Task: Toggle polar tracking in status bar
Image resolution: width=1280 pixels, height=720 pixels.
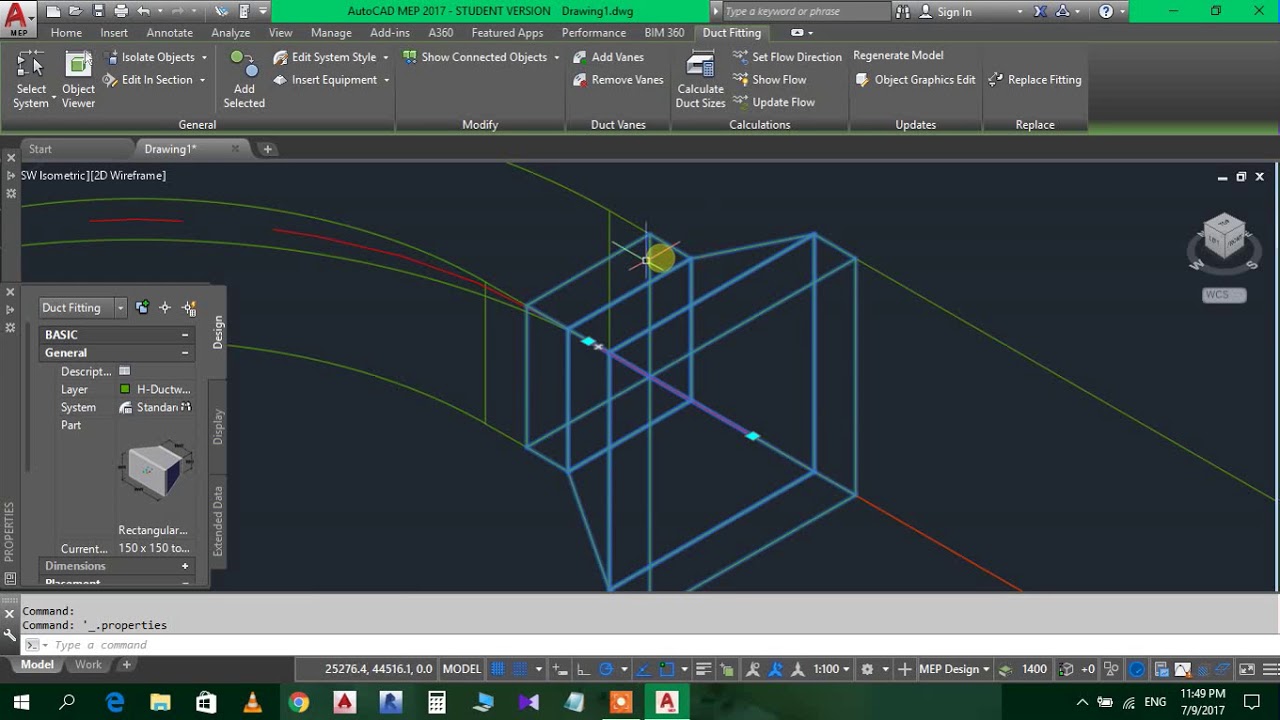Action: pos(606,669)
